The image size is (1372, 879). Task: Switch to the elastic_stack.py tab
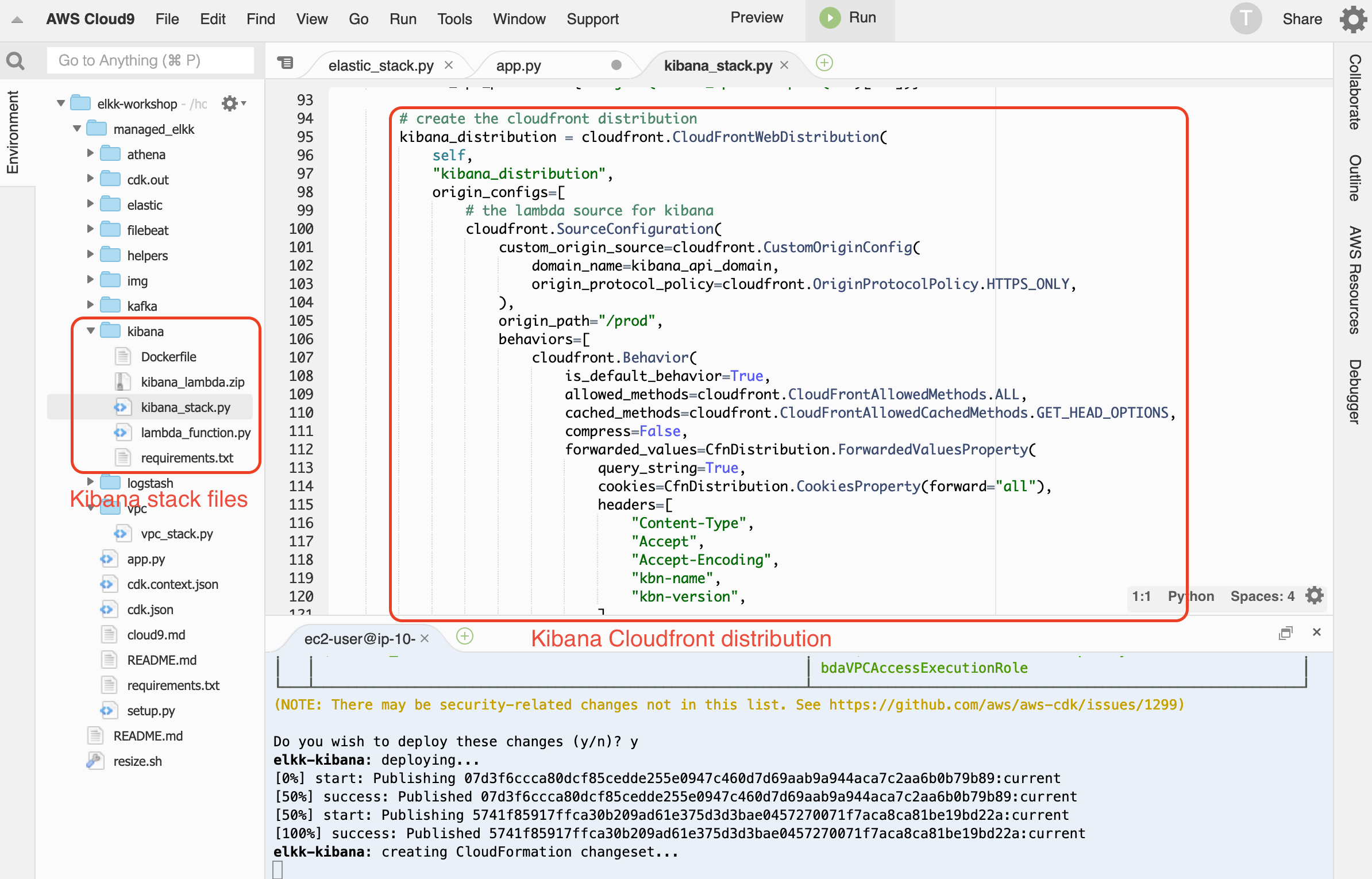point(381,65)
